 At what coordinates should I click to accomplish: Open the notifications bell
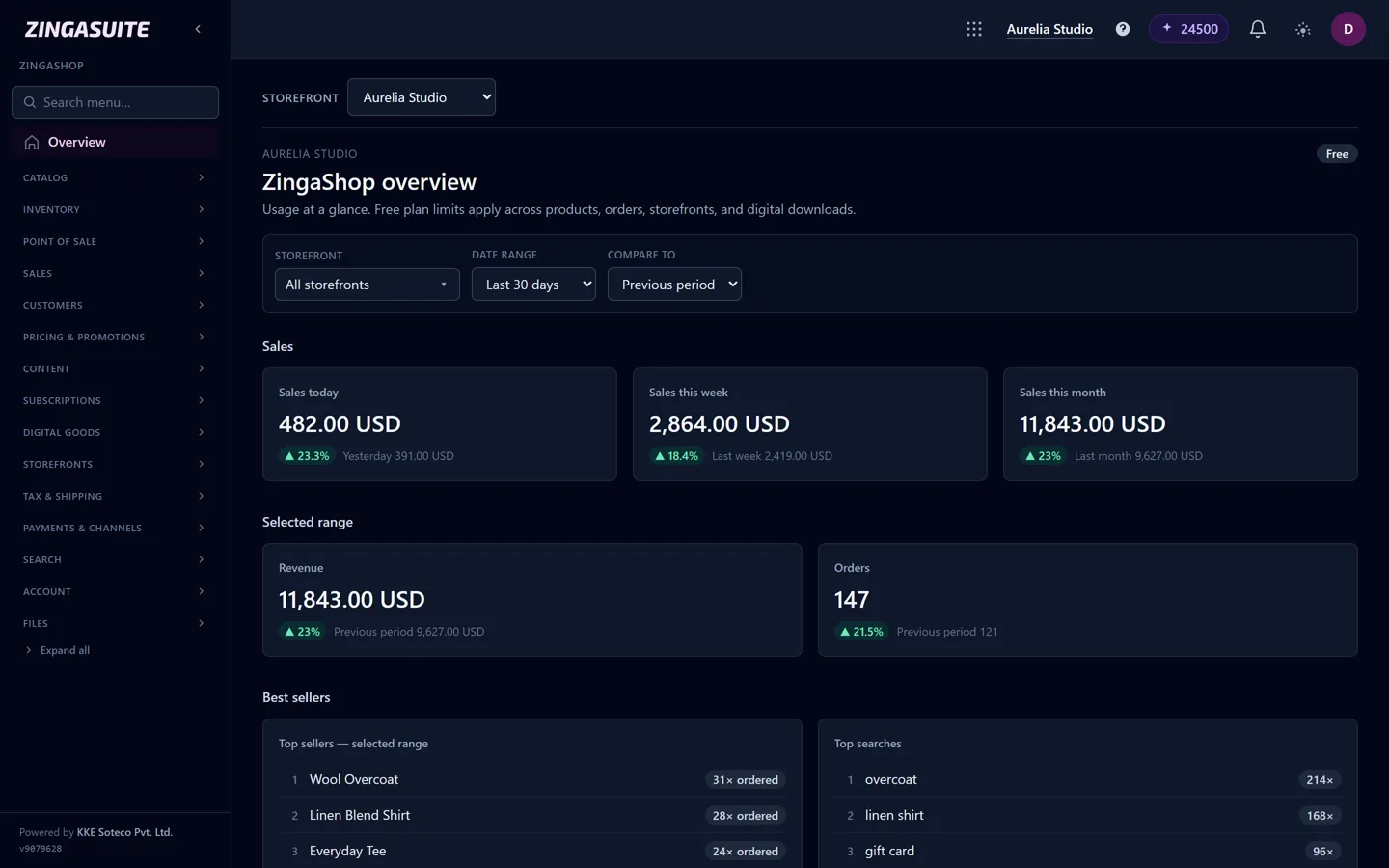tap(1258, 29)
